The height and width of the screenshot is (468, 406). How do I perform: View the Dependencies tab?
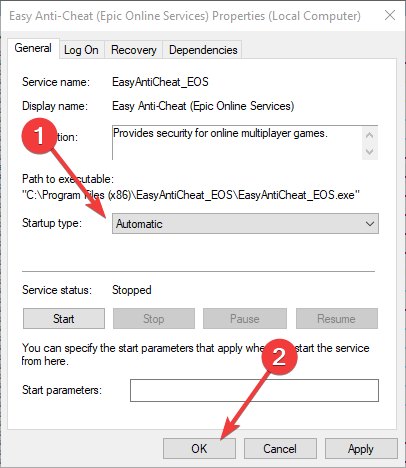203,50
